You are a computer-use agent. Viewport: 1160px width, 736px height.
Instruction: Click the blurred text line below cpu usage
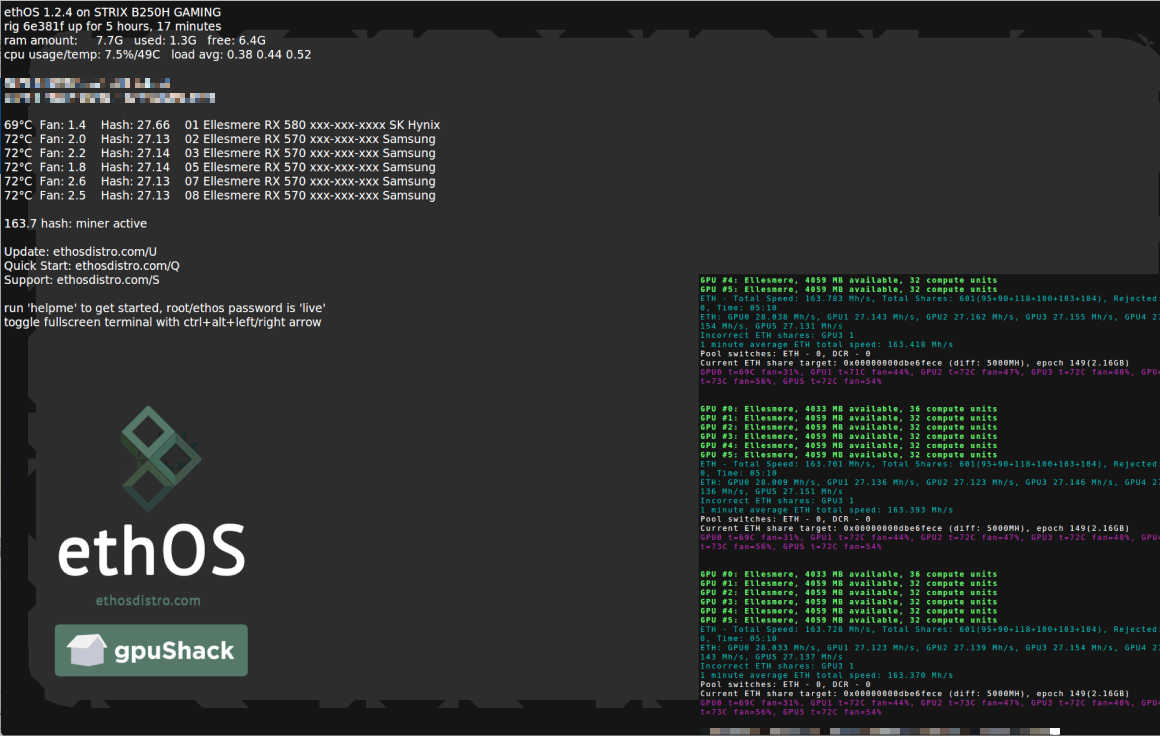pyautogui.click(x=87, y=83)
